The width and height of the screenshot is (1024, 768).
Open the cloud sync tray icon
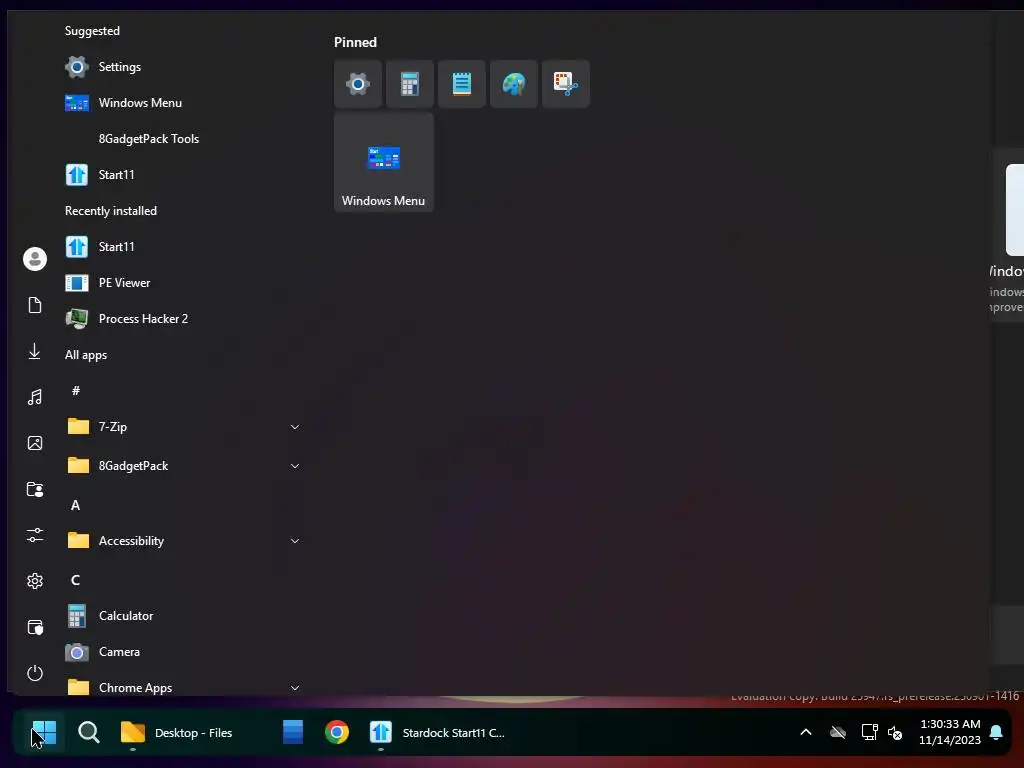point(838,732)
